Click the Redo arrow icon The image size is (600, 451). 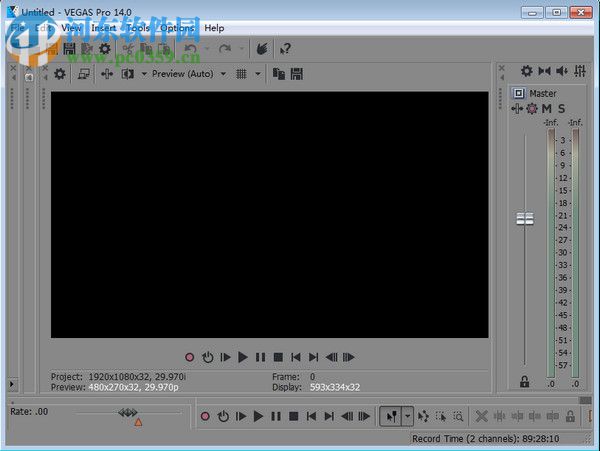point(225,49)
